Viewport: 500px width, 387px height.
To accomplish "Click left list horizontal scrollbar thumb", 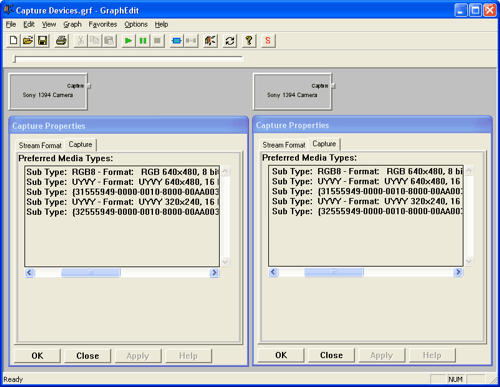I will click(91, 273).
